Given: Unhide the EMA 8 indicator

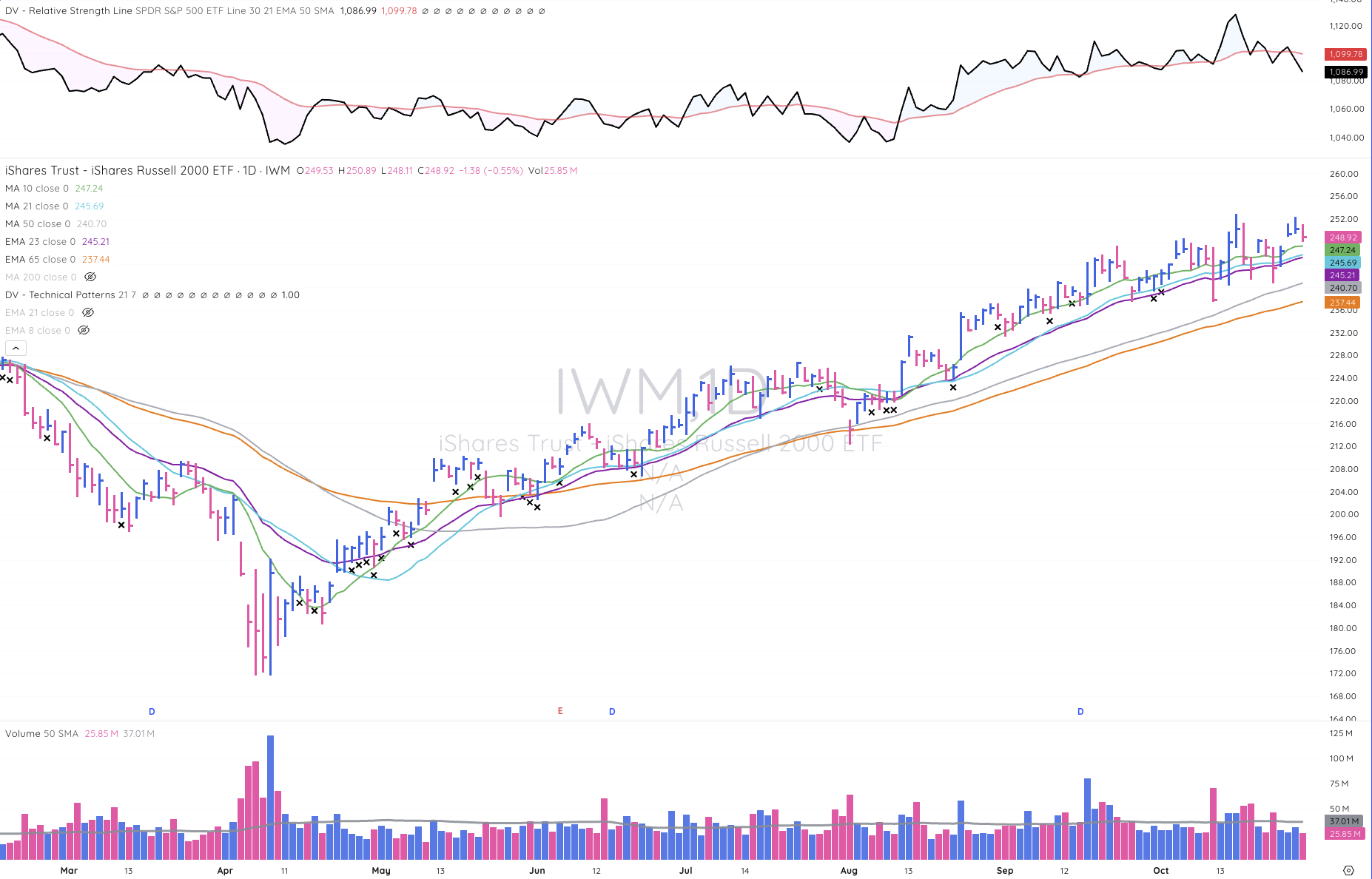Looking at the screenshot, I should 84,330.
